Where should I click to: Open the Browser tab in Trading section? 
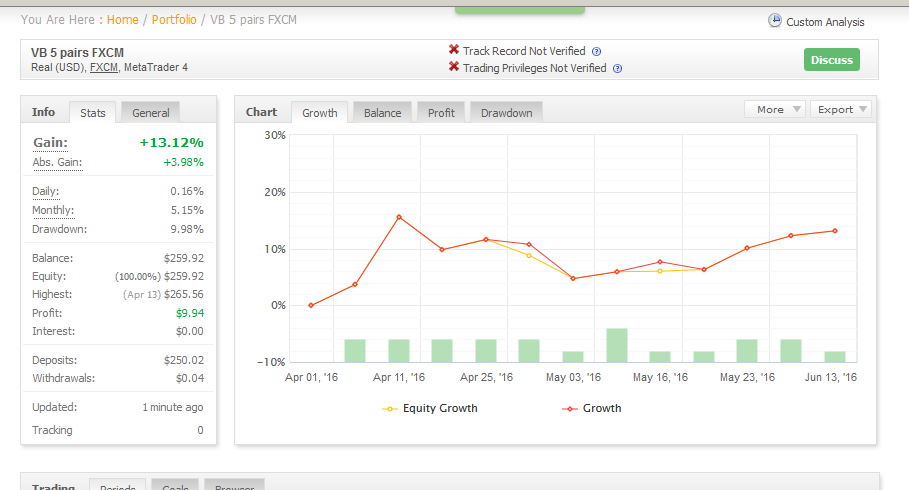coord(234,486)
